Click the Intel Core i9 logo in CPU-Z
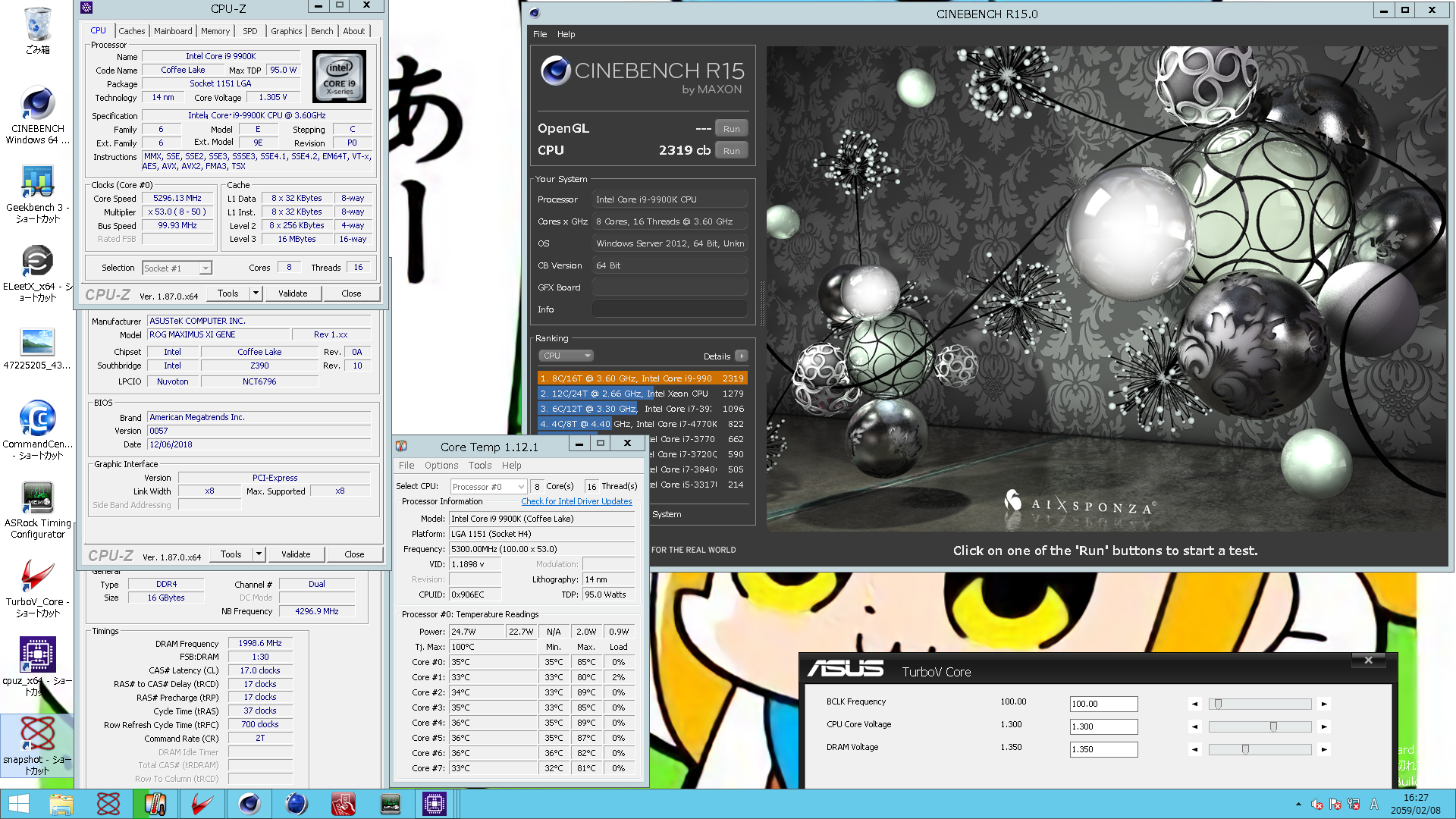Image resolution: width=1456 pixels, height=819 pixels. 339,77
